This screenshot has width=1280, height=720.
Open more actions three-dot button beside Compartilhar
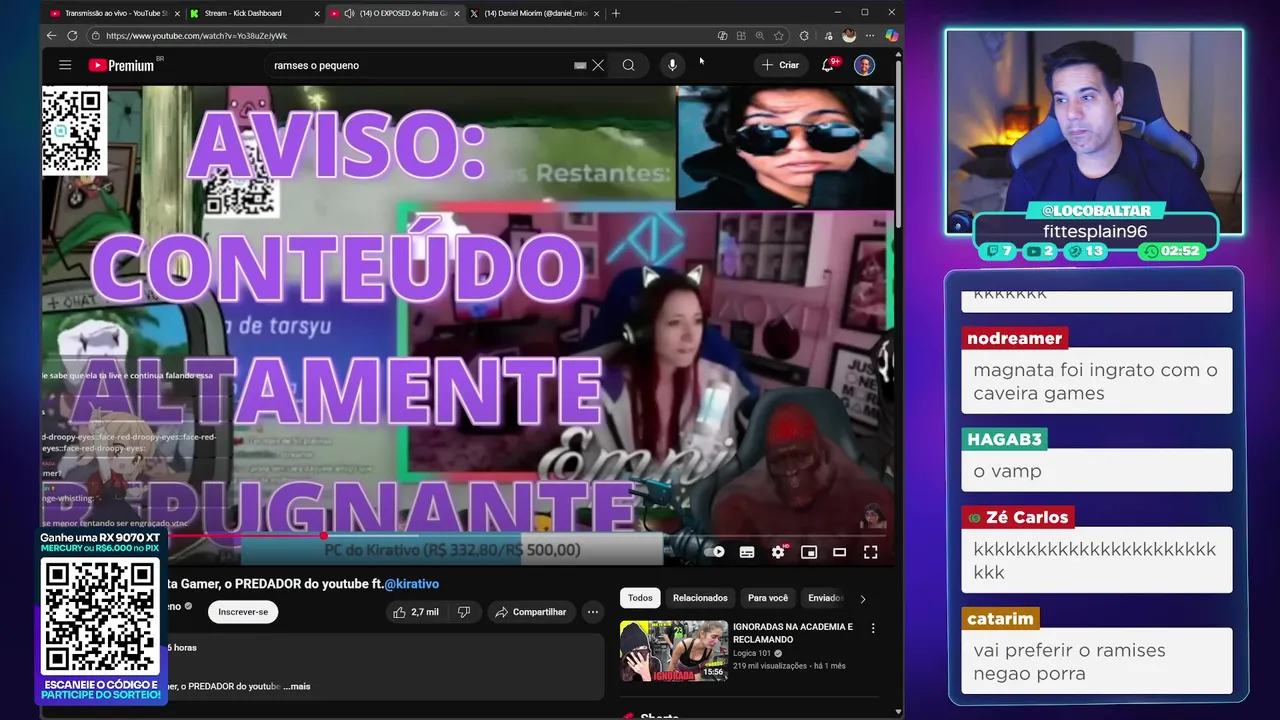(x=593, y=612)
